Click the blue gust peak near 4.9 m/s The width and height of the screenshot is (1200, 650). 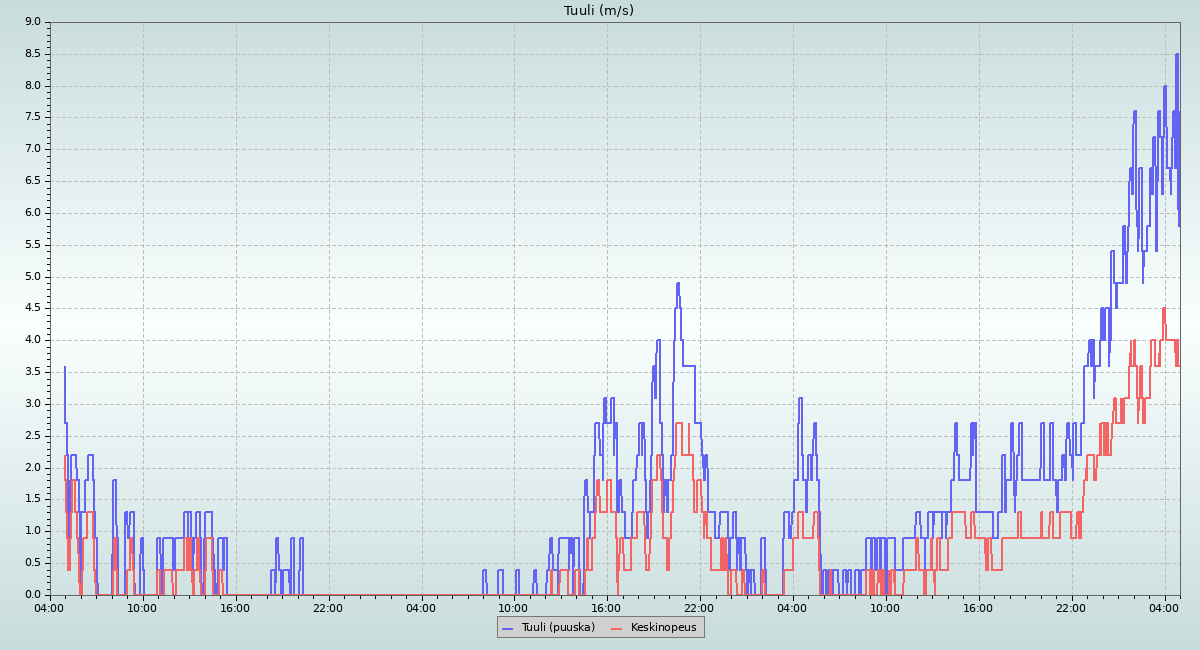[x=677, y=284]
